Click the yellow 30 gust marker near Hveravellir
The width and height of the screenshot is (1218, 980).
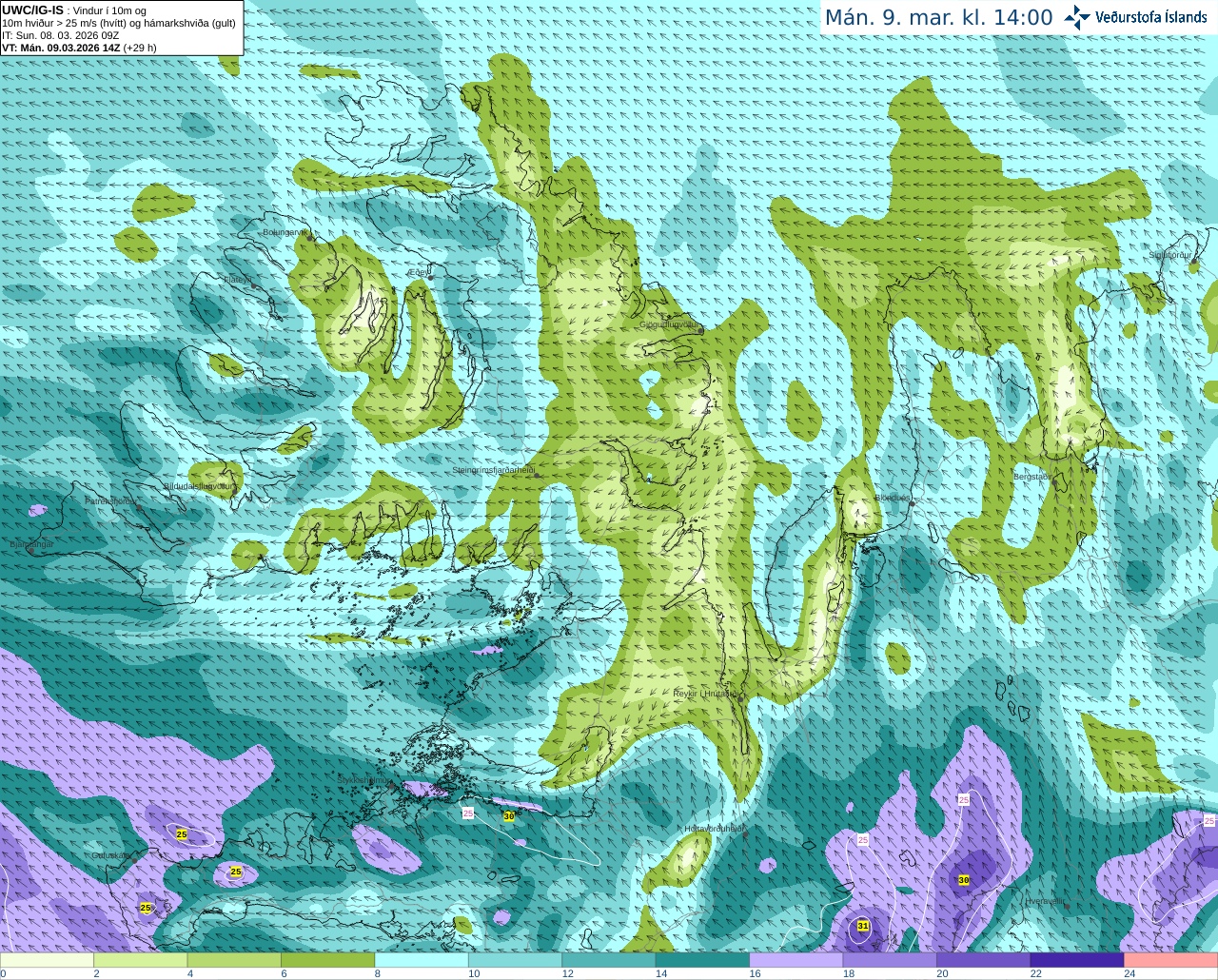(964, 880)
